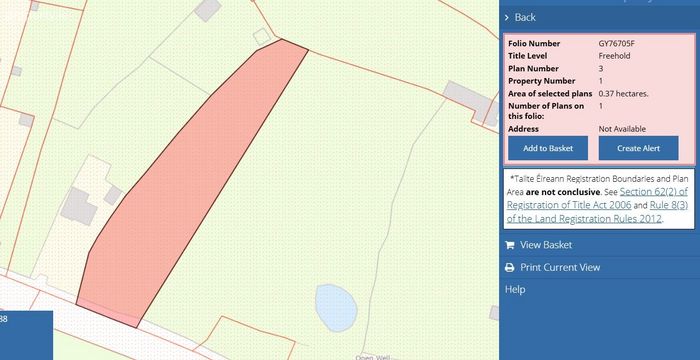Click the long grey building at right map edge

tap(471, 102)
